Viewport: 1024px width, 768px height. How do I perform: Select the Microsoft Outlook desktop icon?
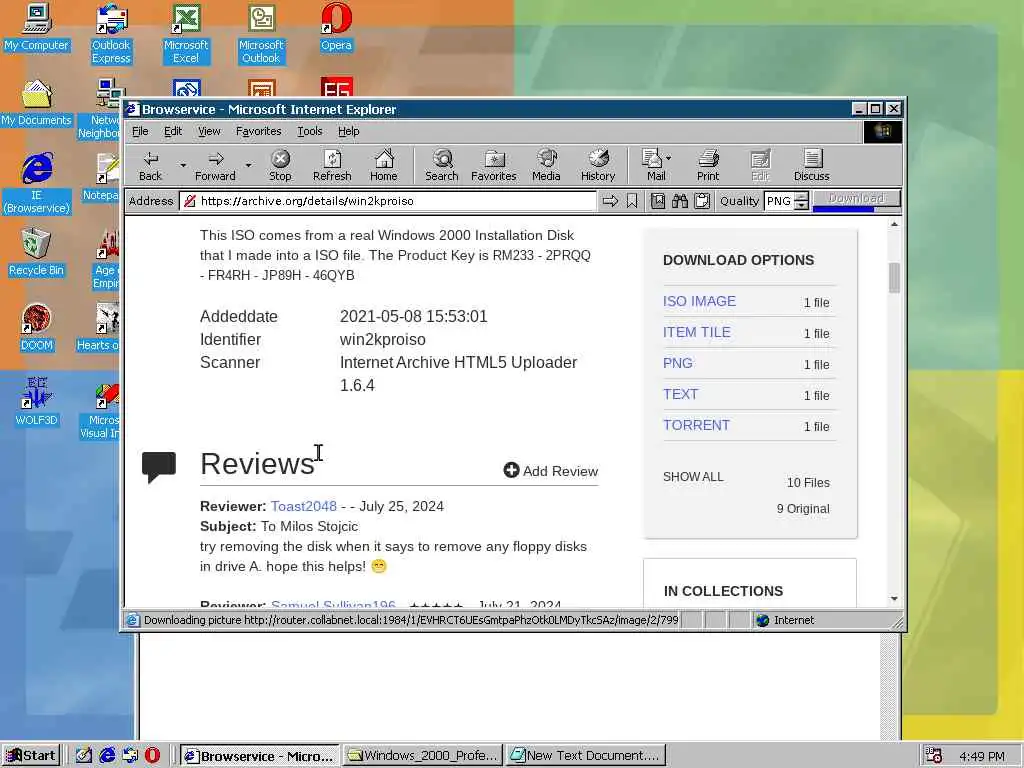tap(261, 34)
